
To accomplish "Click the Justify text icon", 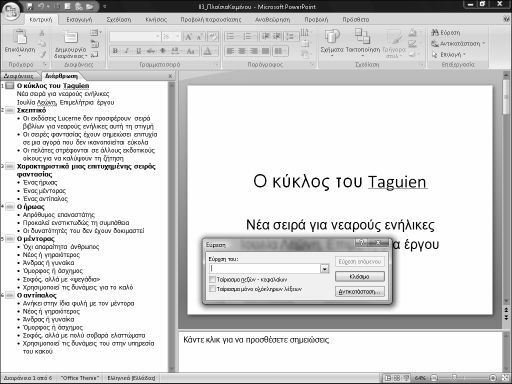I will 265,51.
